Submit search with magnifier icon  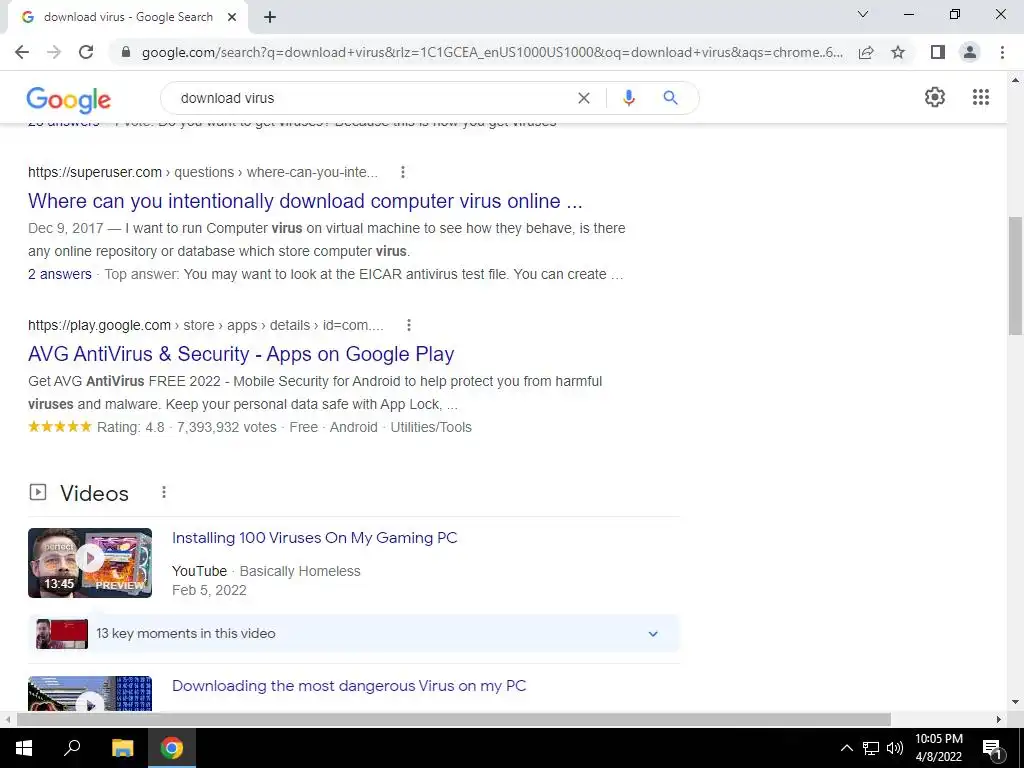670,98
